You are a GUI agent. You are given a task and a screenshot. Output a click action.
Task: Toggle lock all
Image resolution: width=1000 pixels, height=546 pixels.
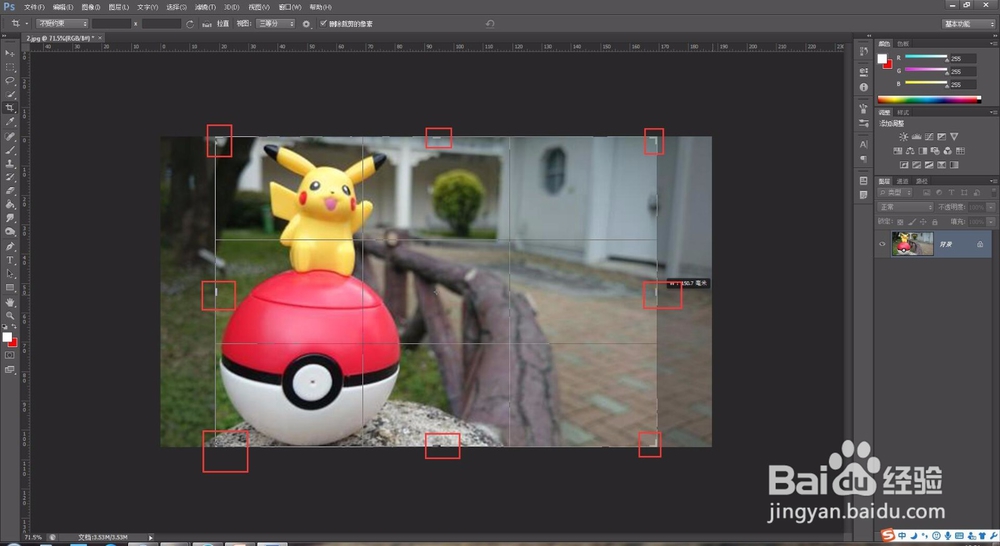935,222
